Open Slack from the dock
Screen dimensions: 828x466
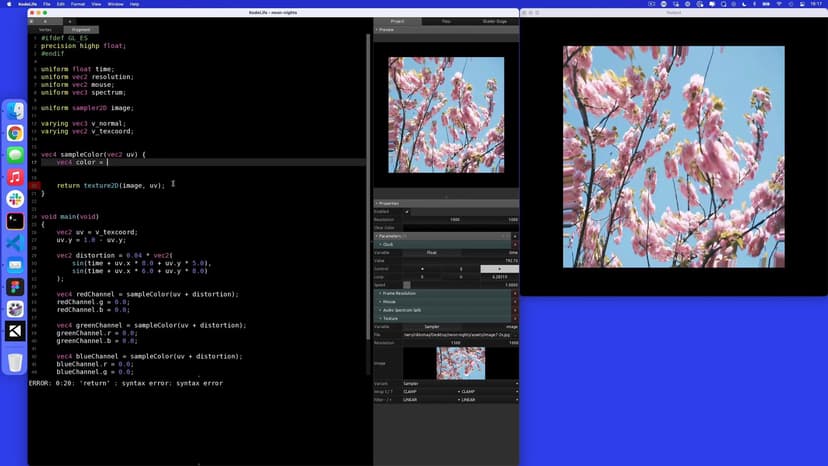15,199
